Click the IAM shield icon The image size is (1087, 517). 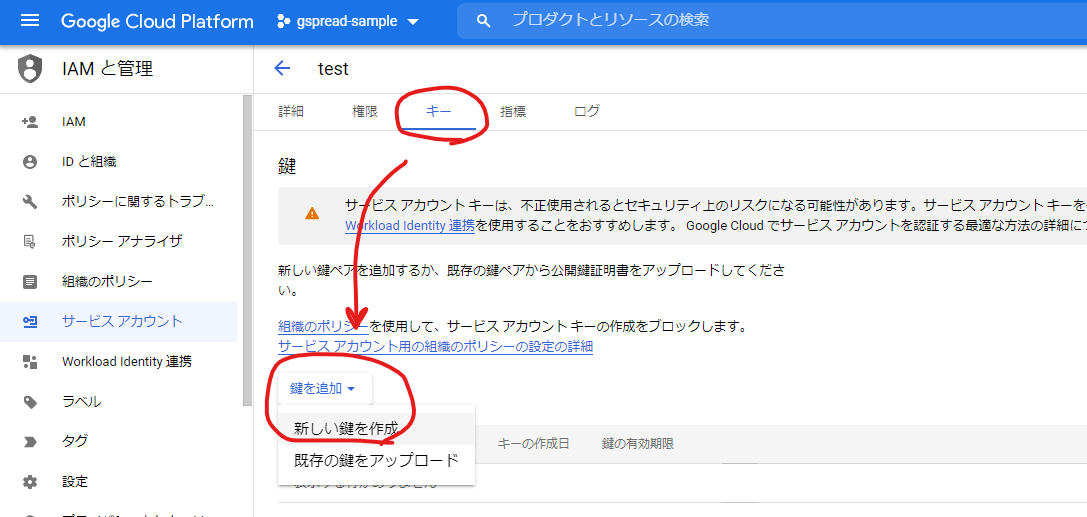pos(31,69)
